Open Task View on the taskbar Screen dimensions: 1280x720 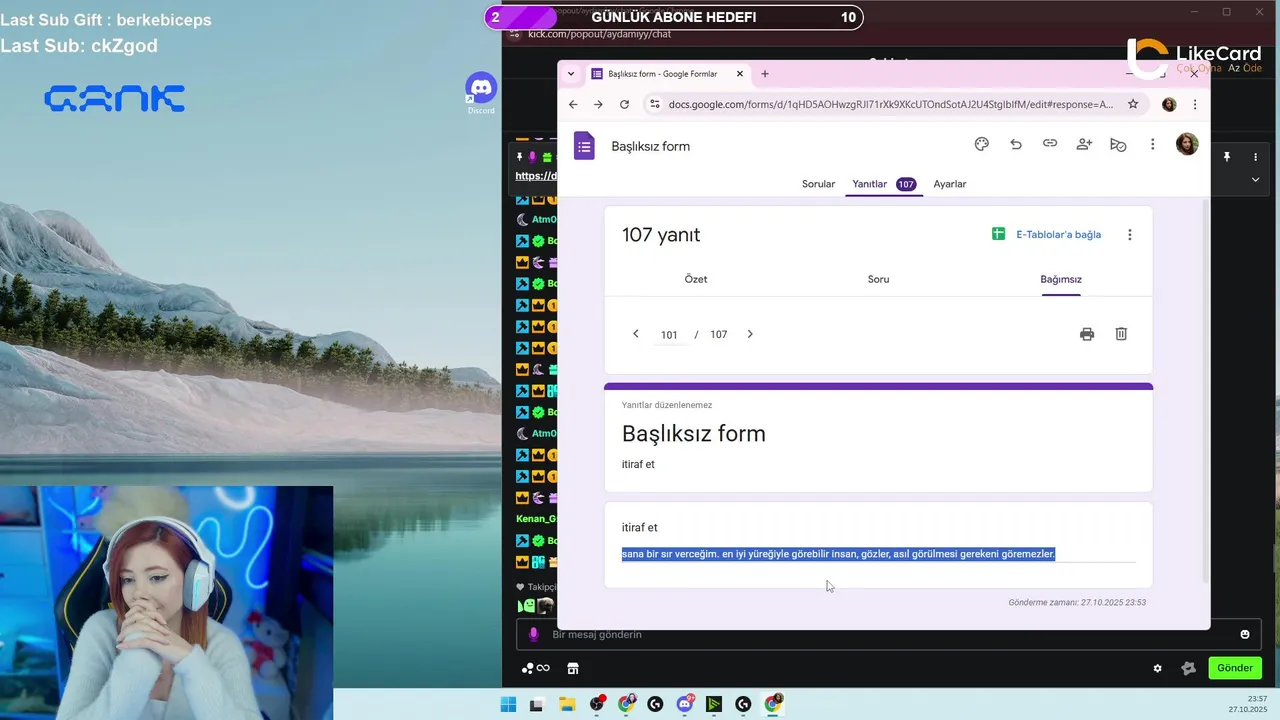[x=536, y=704]
